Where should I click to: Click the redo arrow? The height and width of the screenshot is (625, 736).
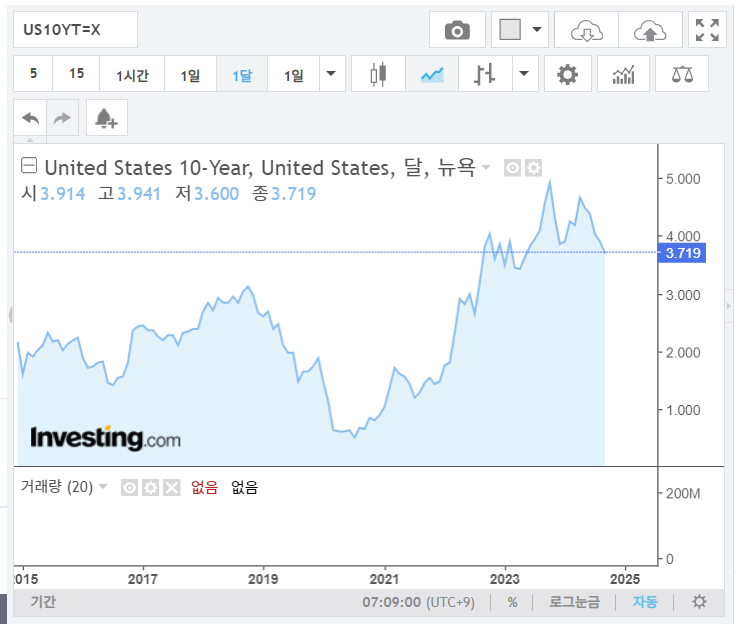[x=62, y=118]
